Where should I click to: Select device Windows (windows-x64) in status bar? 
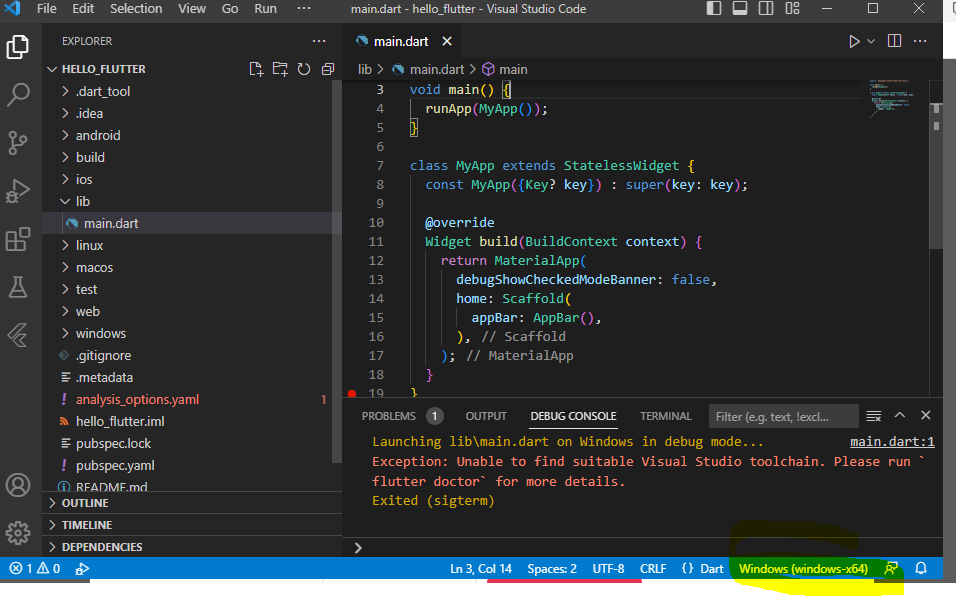click(x=803, y=569)
